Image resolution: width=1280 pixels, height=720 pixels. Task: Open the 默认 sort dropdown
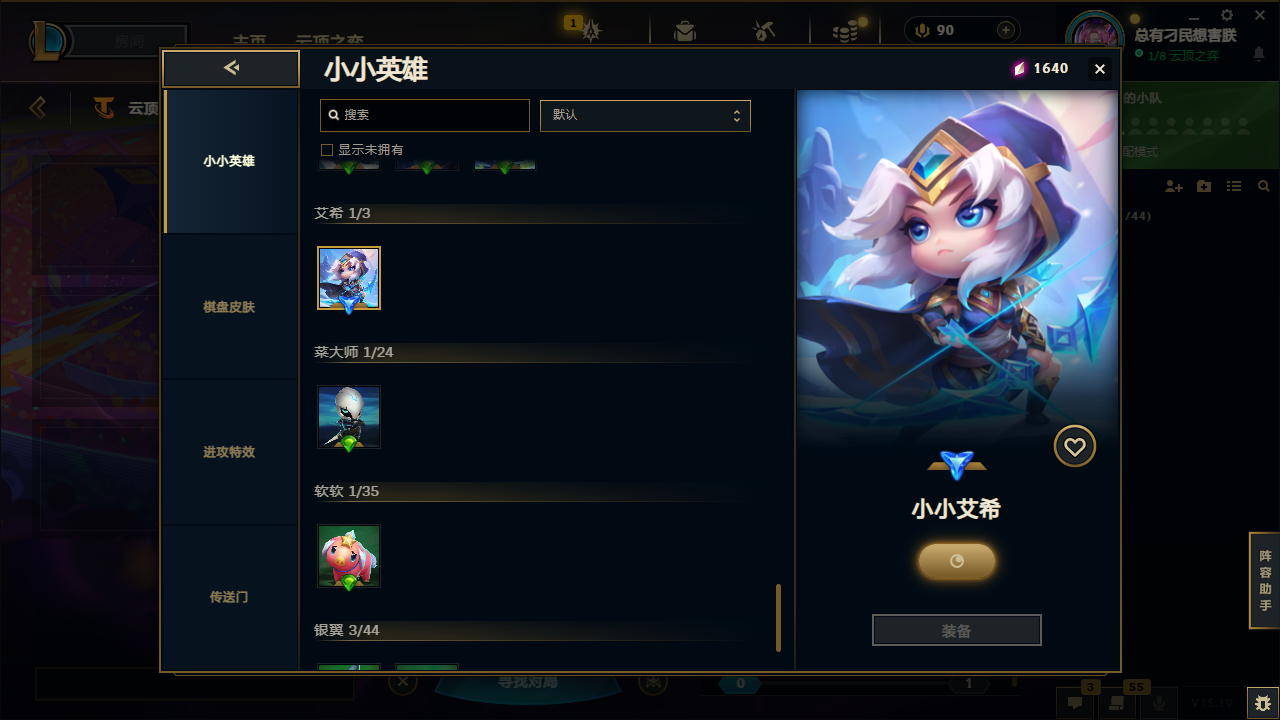point(645,115)
